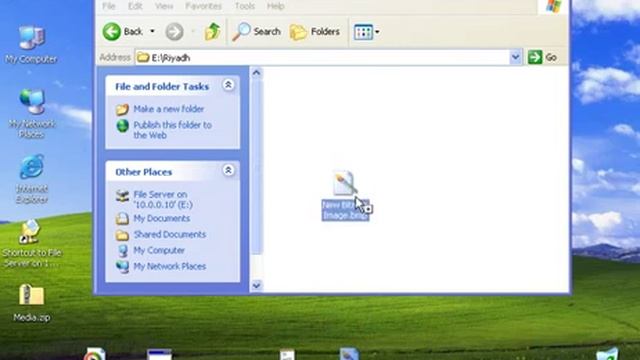Click the folder icon in address bar
The image size is (640, 360).
tap(143, 58)
